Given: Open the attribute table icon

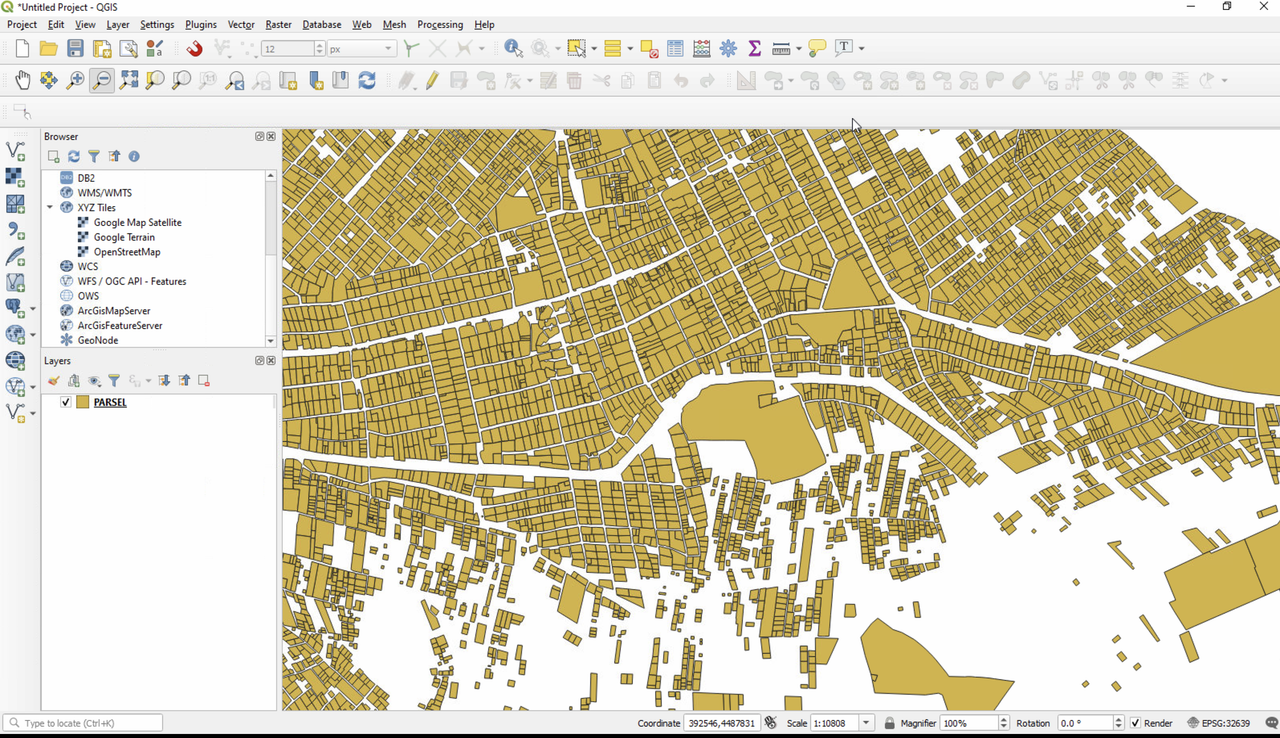Looking at the screenshot, I should (x=675, y=48).
